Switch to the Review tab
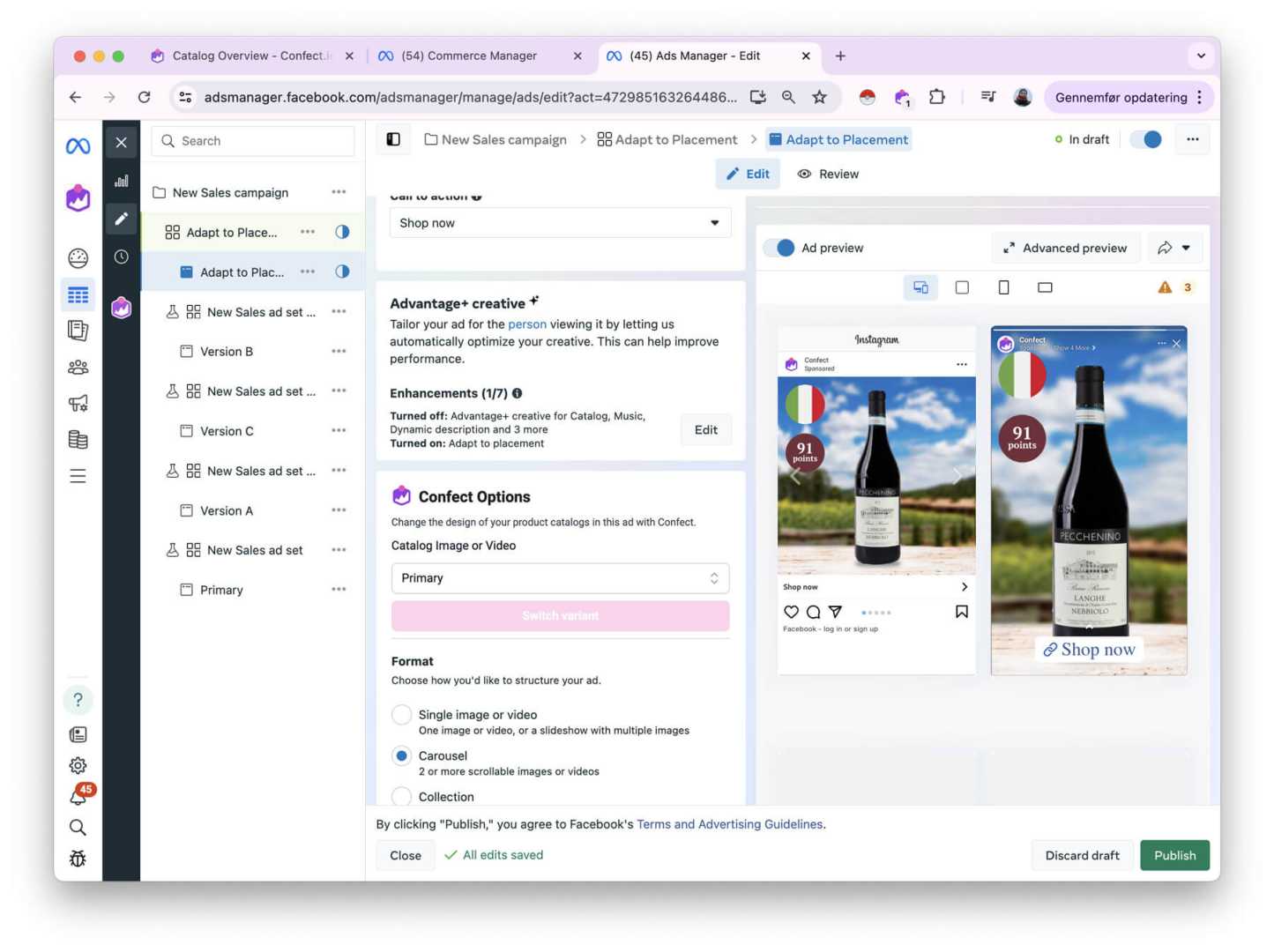This screenshot has width=1274, height=952. [828, 174]
